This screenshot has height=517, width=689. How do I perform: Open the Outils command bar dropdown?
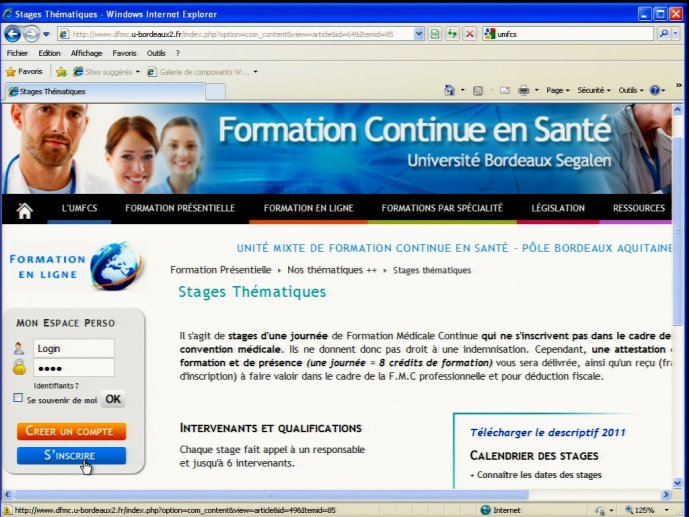631,90
